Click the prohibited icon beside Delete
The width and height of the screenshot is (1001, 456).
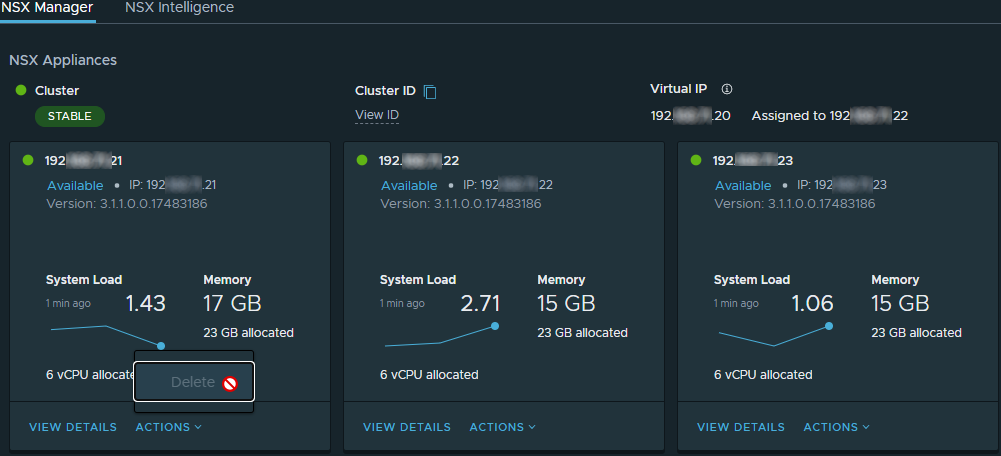coord(230,383)
